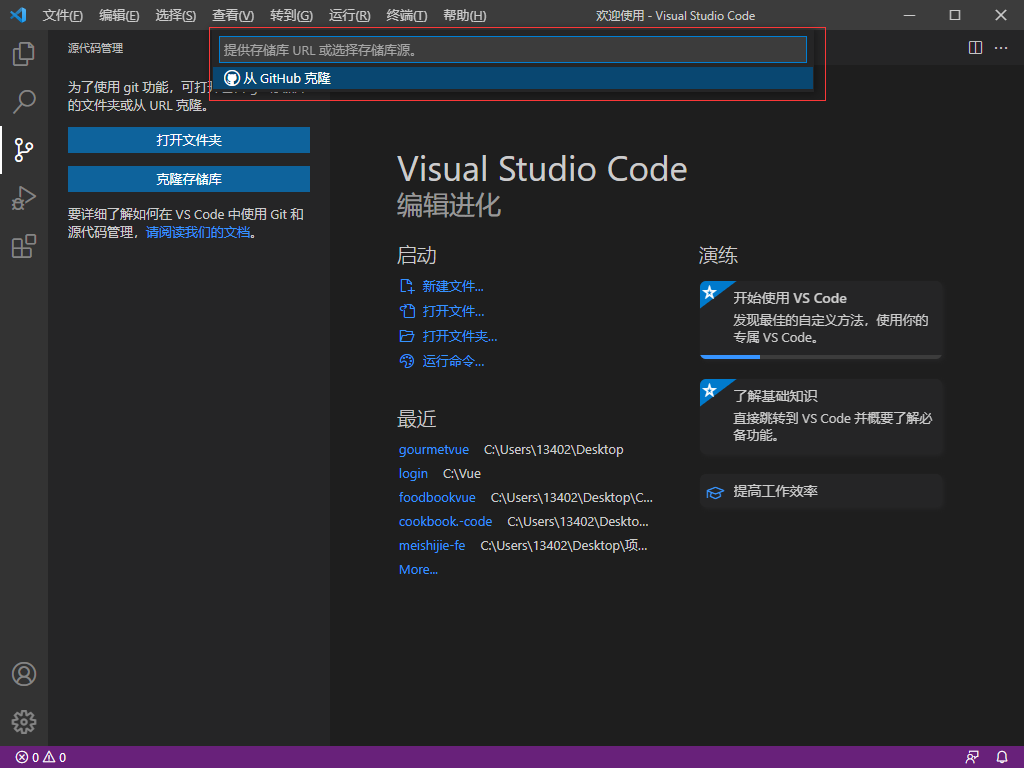The image size is (1024, 768).
Task: Click the 新建文件... link
Action: pyautogui.click(x=453, y=286)
